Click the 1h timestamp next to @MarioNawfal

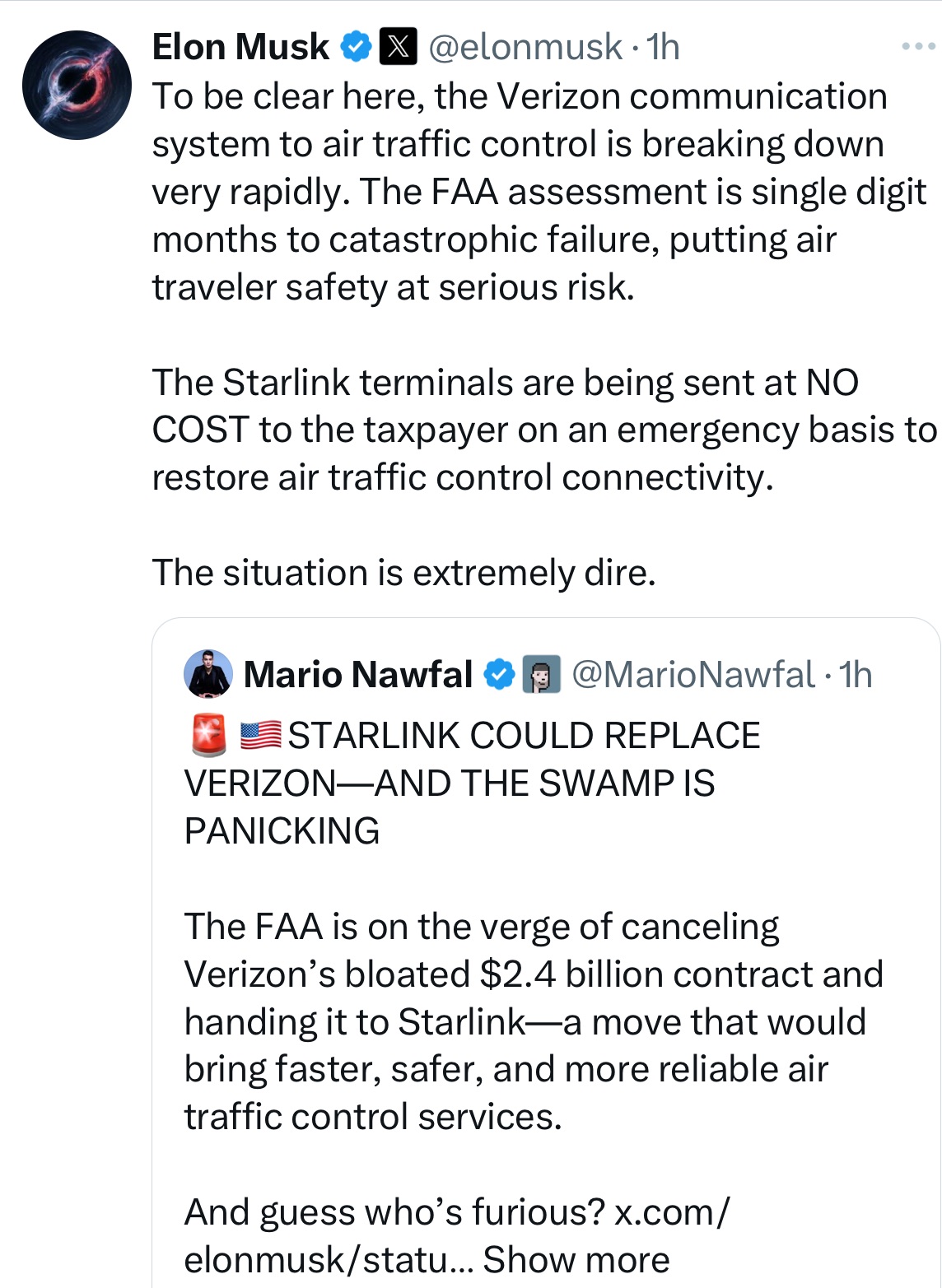856,674
